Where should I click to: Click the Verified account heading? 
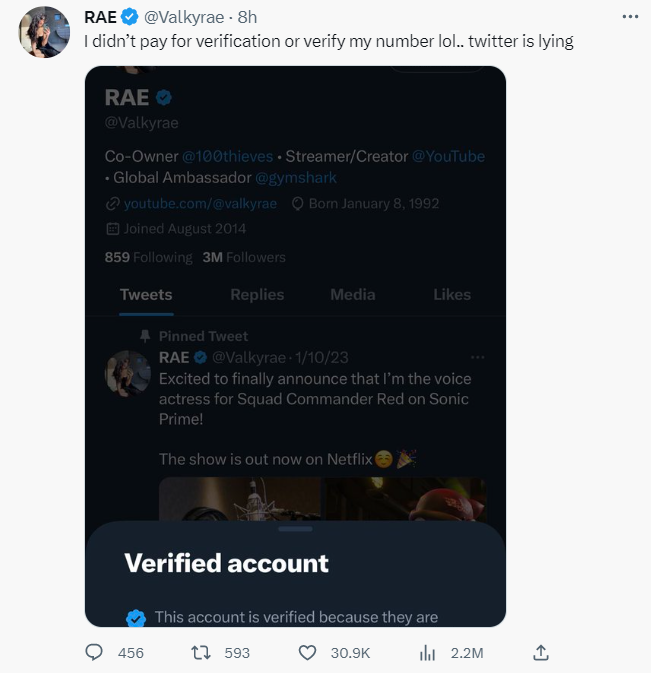[x=226, y=563]
